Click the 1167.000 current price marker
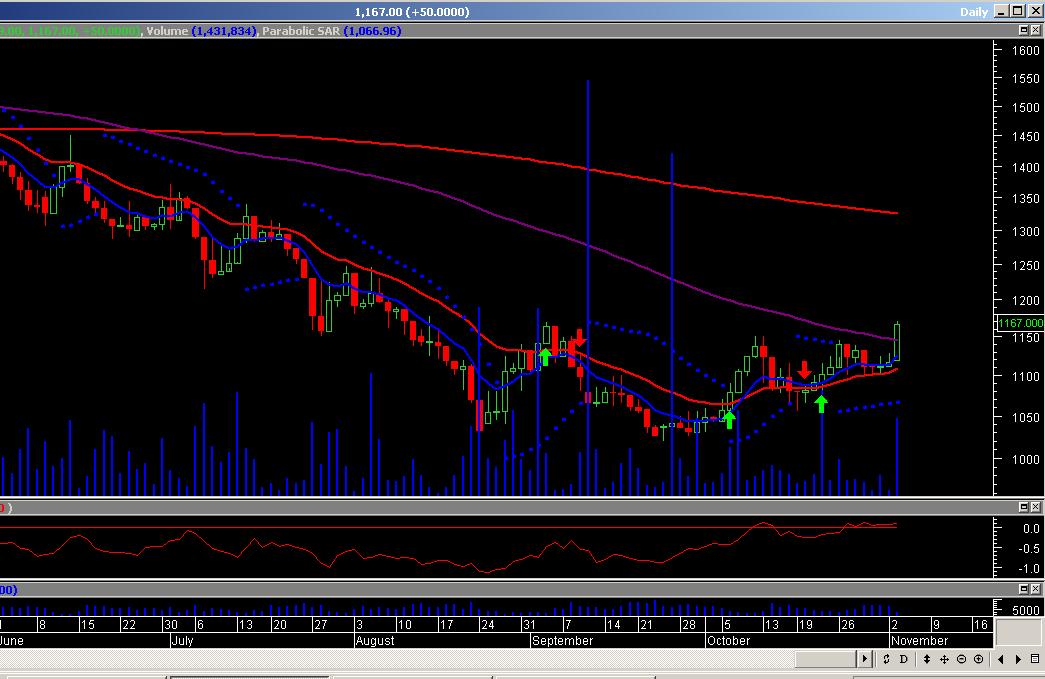The image size is (1045, 679). coord(1020,323)
